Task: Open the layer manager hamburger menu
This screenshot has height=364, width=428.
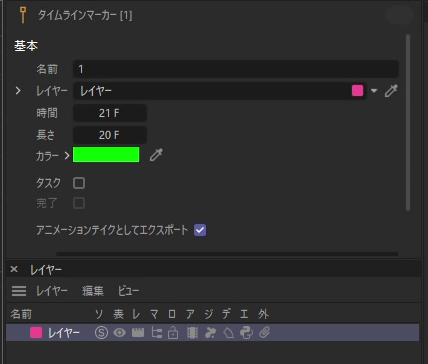Action: click(19, 291)
